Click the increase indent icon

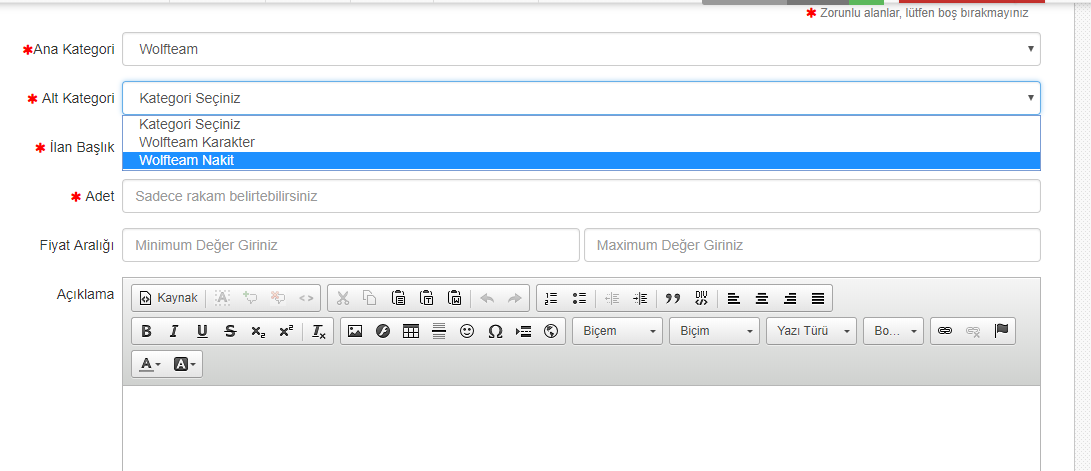pyautogui.click(x=639, y=298)
